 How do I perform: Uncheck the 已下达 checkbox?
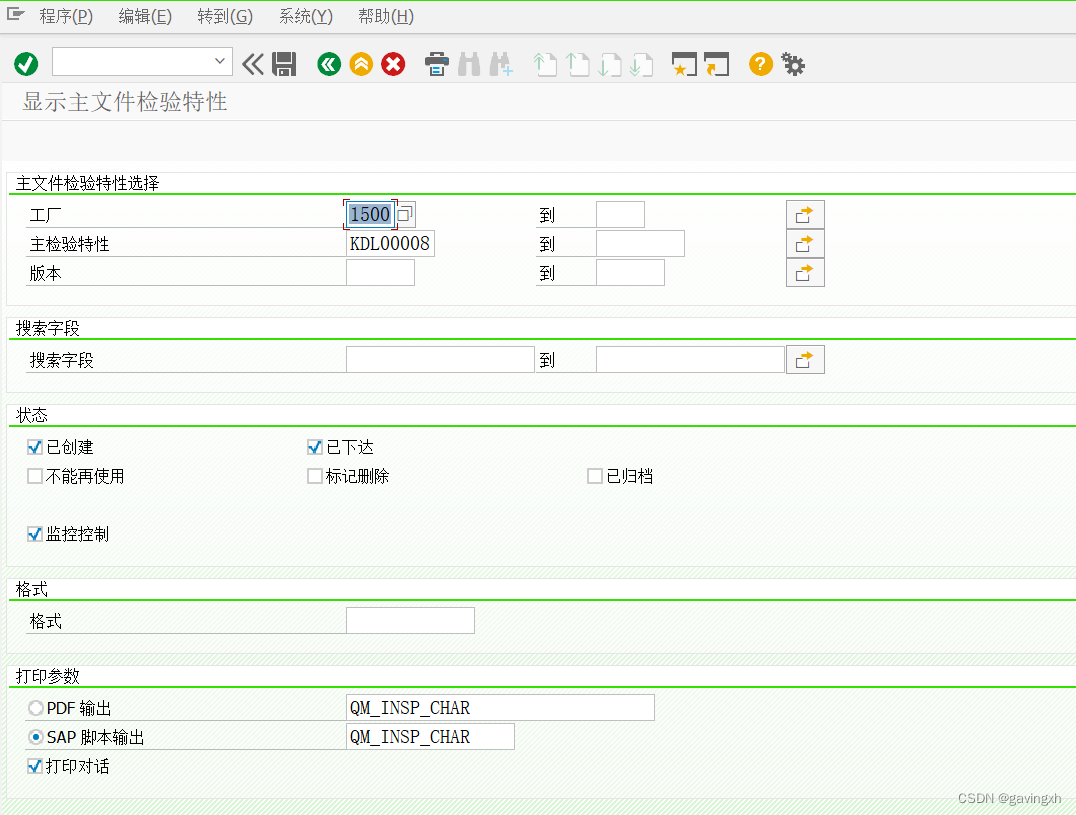(x=315, y=447)
